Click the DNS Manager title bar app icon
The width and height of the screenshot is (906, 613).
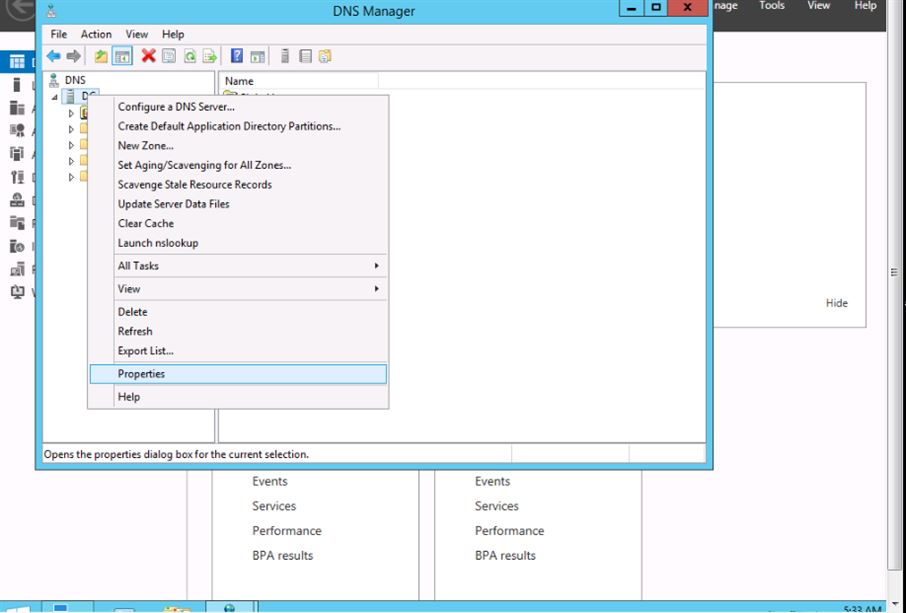point(51,10)
